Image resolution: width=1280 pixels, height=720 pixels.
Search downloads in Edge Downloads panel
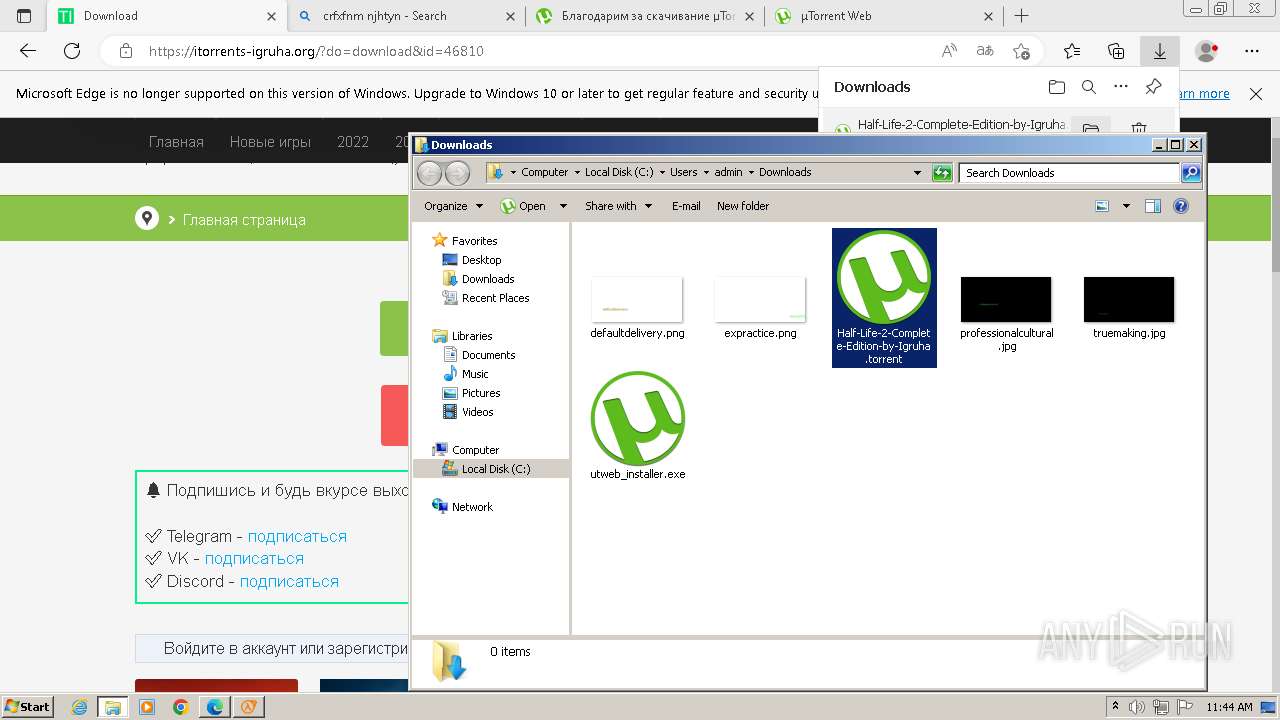(1089, 87)
